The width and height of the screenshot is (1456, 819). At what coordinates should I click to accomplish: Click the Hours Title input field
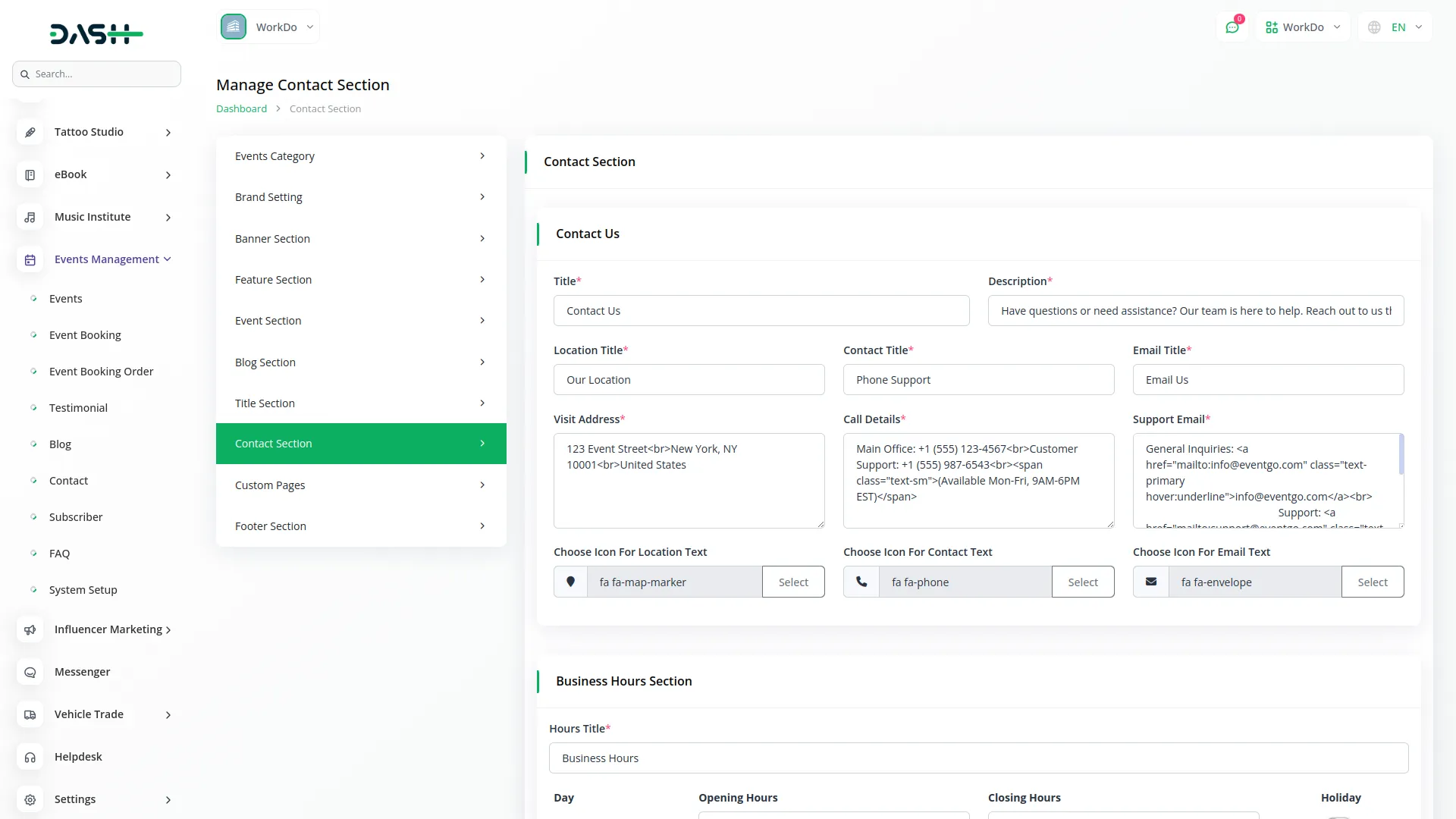(x=978, y=758)
